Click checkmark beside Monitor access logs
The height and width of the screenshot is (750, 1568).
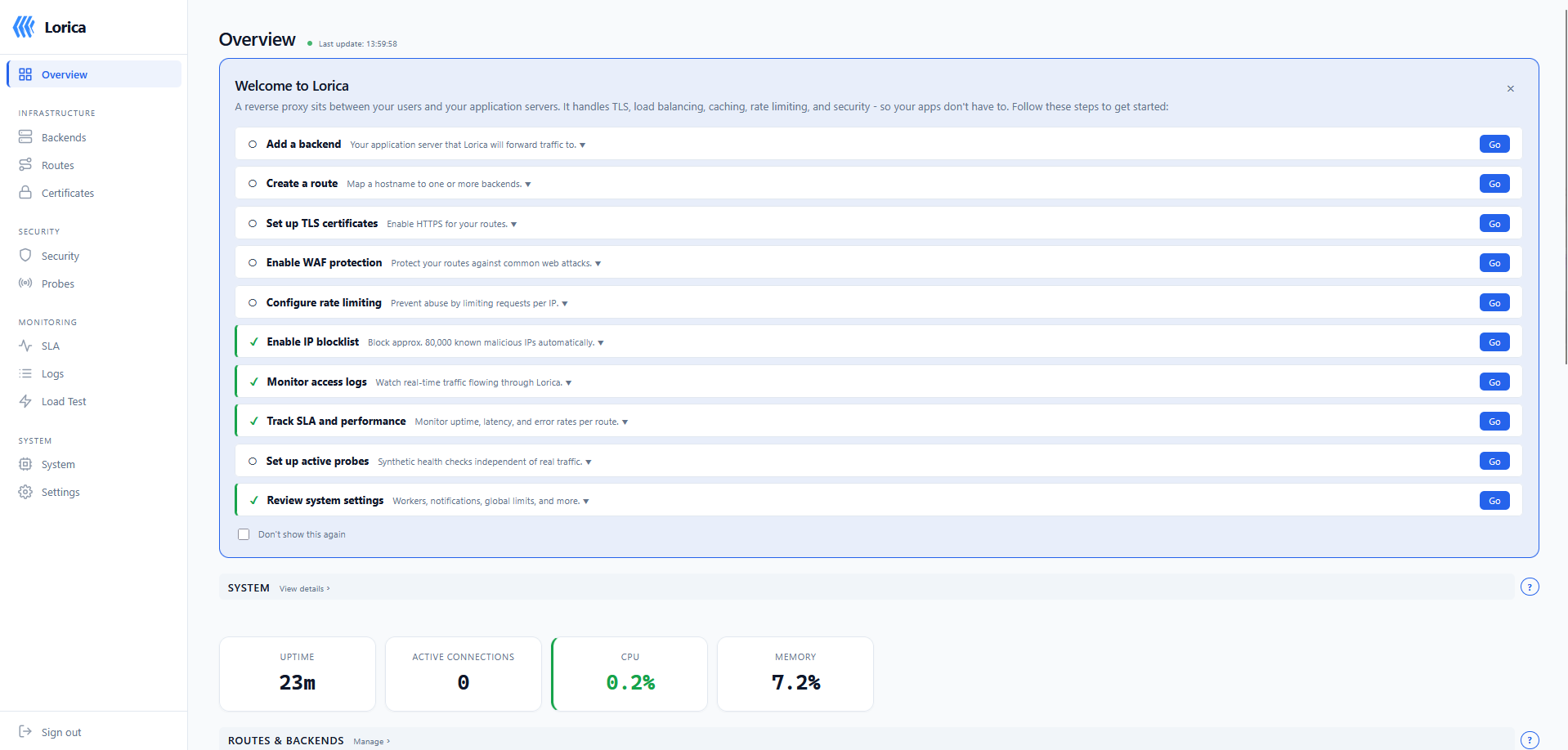coord(253,382)
